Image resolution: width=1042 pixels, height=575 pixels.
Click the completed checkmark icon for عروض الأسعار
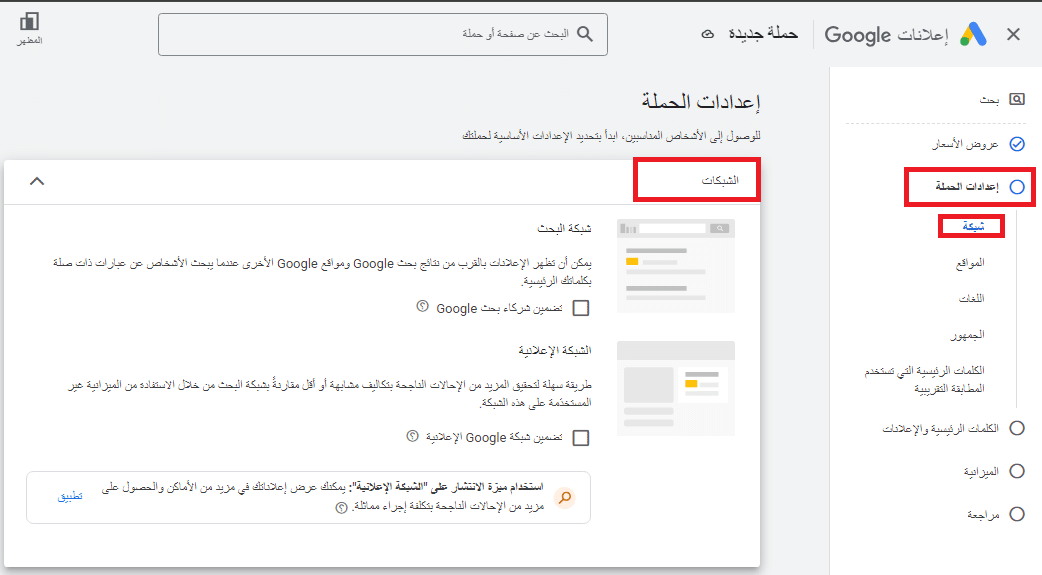pyautogui.click(x=1017, y=144)
